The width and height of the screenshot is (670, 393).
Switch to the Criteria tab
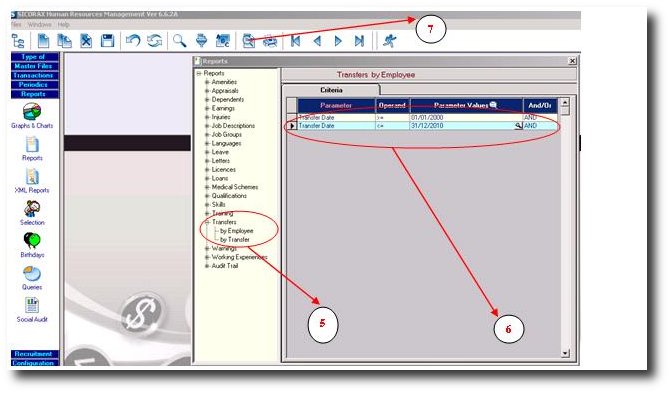click(331, 90)
